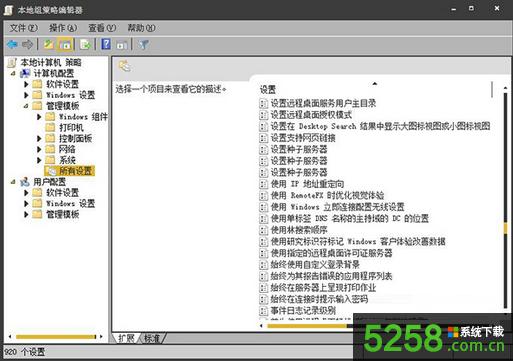This screenshot has width=513, height=361.
Task: Click the folder icon of 系统
Action: coord(50,160)
